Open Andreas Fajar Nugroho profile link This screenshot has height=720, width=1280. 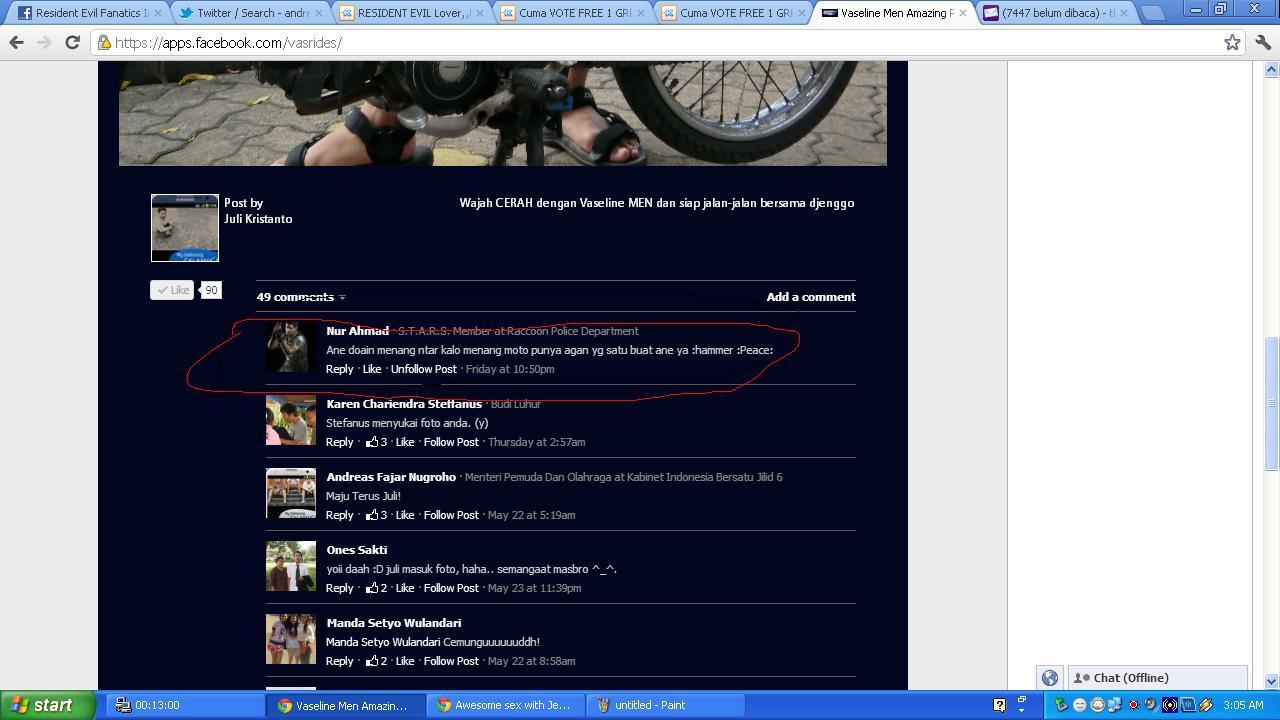[391, 477]
